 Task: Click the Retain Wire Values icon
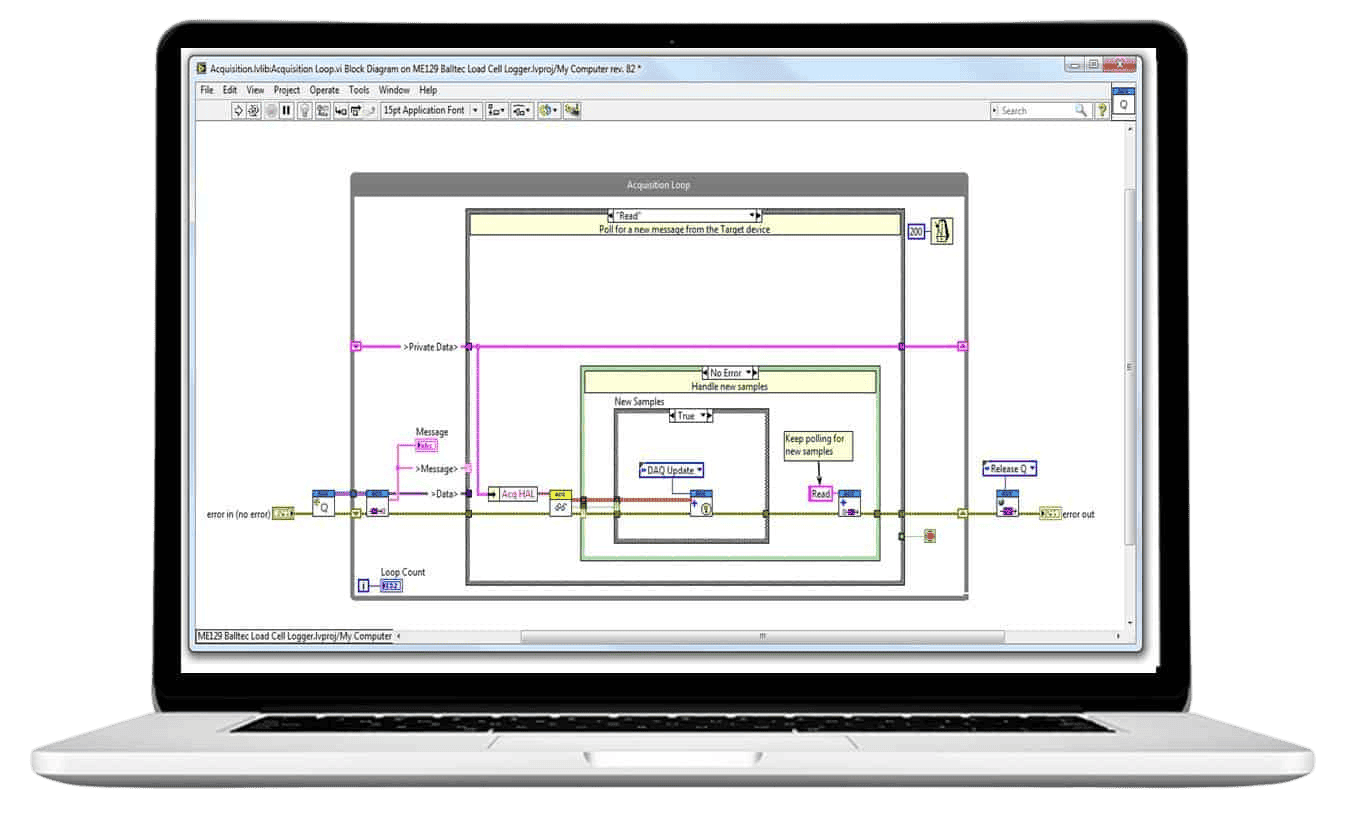coord(322,110)
